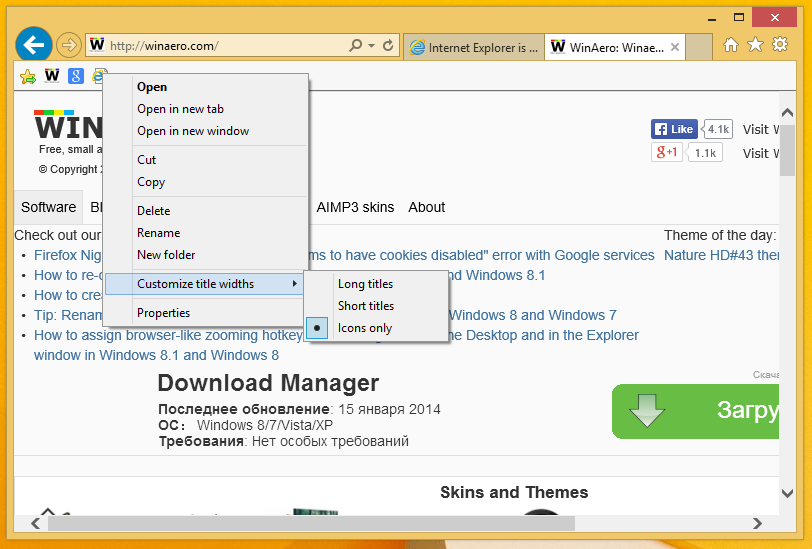The image size is (812, 549).
Task: Open the Tools gear icon
Action: (x=778, y=45)
